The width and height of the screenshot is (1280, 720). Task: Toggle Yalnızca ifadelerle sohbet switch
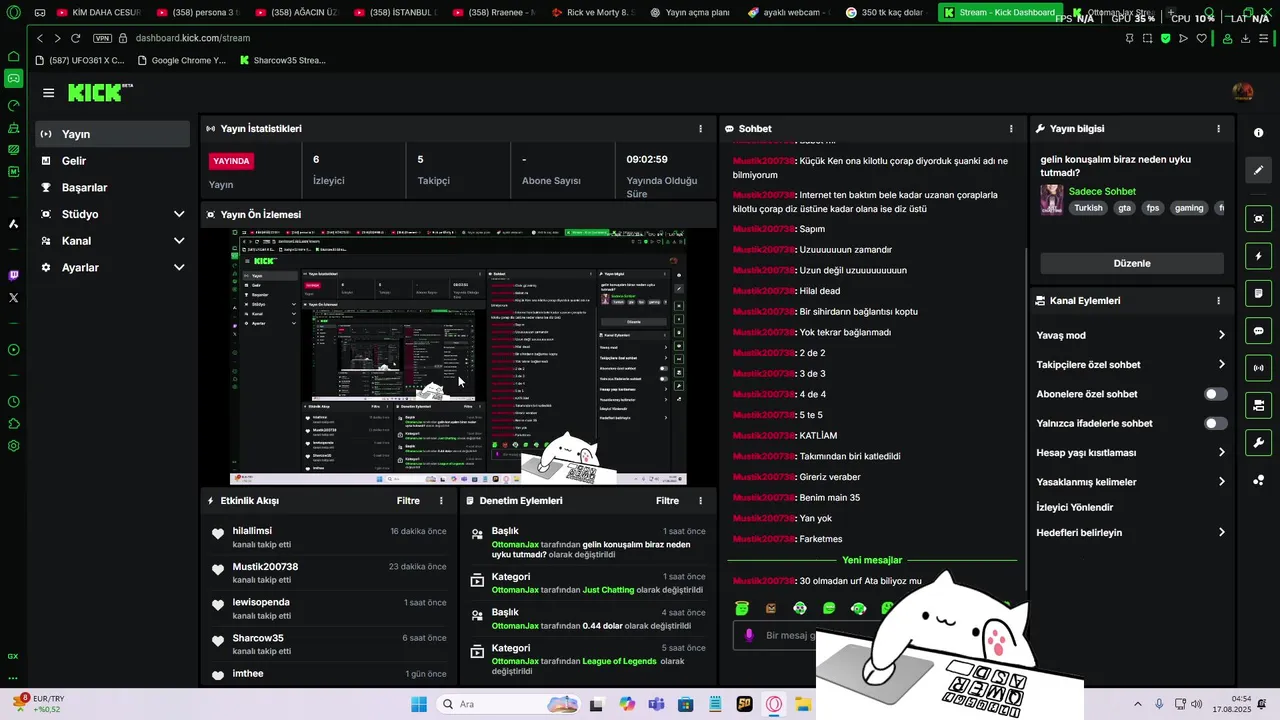1215,423
